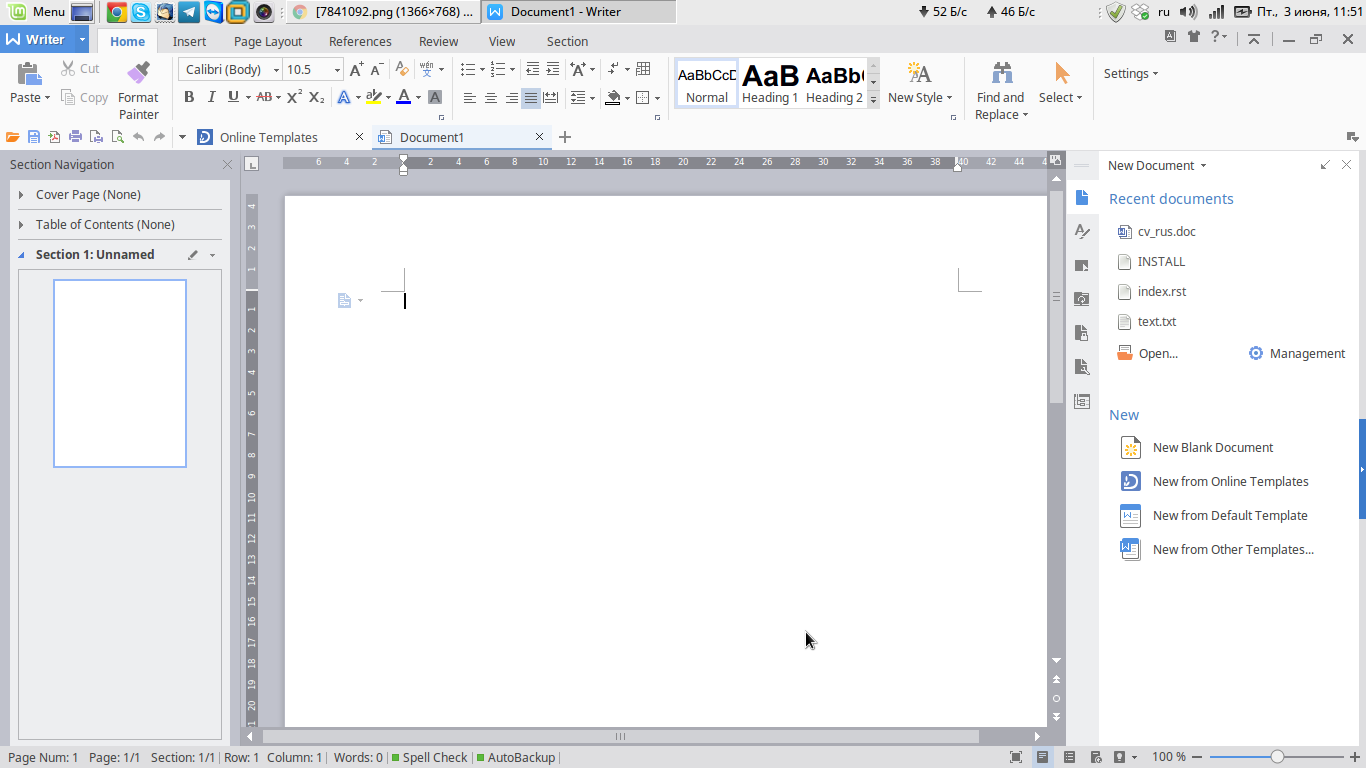Switch to the Review tab

pyautogui.click(x=438, y=41)
